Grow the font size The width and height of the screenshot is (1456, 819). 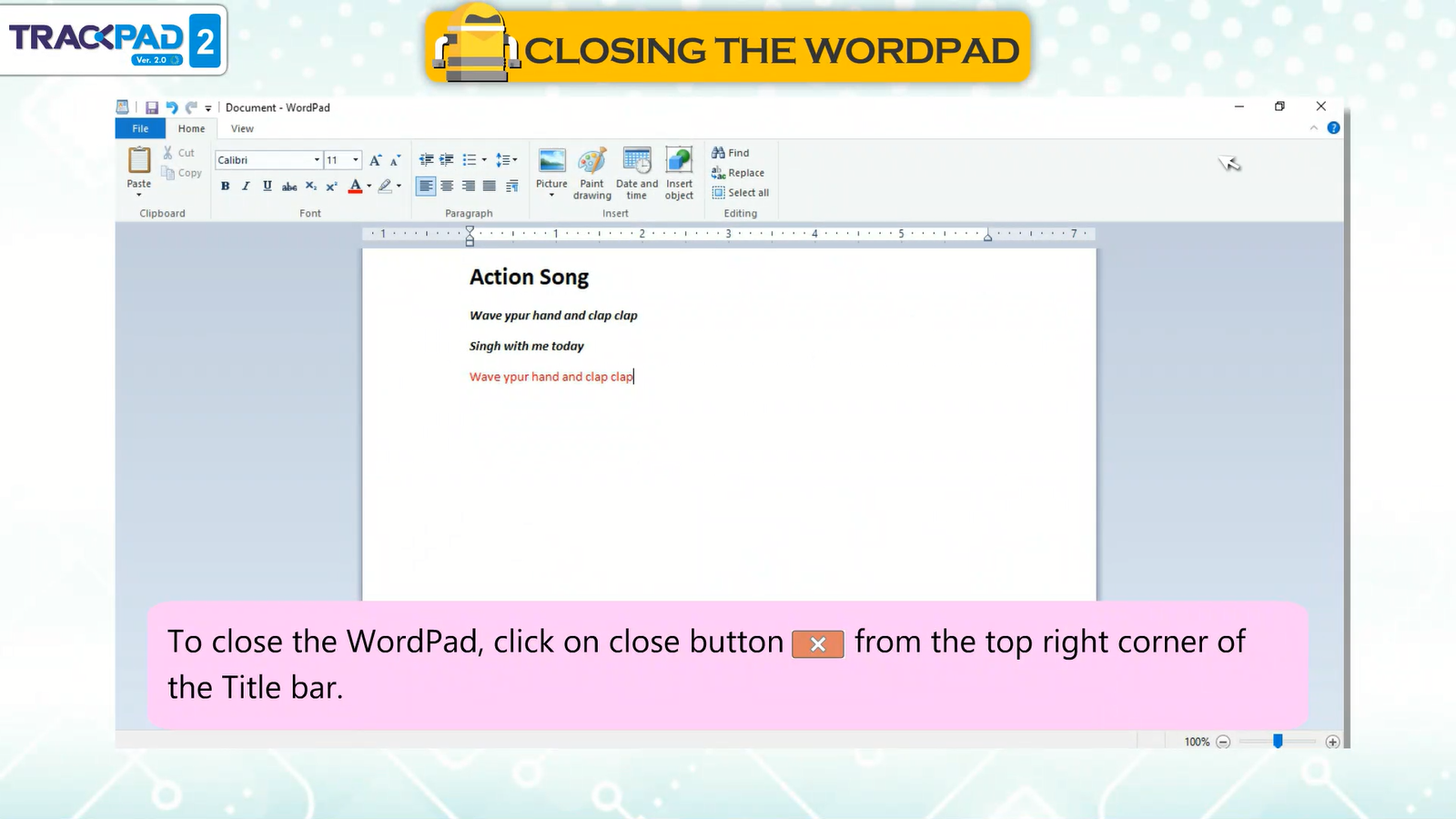pyautogui.click(x=375, y=160)
